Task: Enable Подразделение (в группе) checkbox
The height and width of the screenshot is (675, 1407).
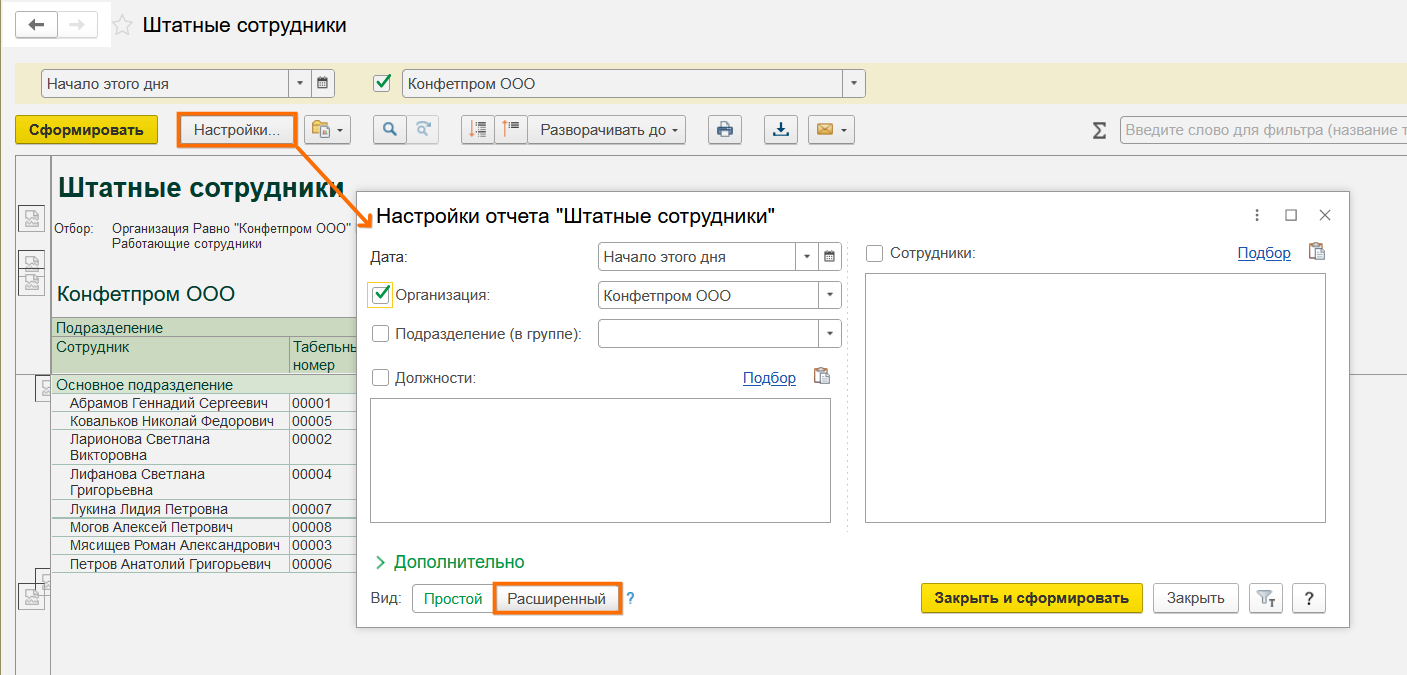Action: click(380, 334)
